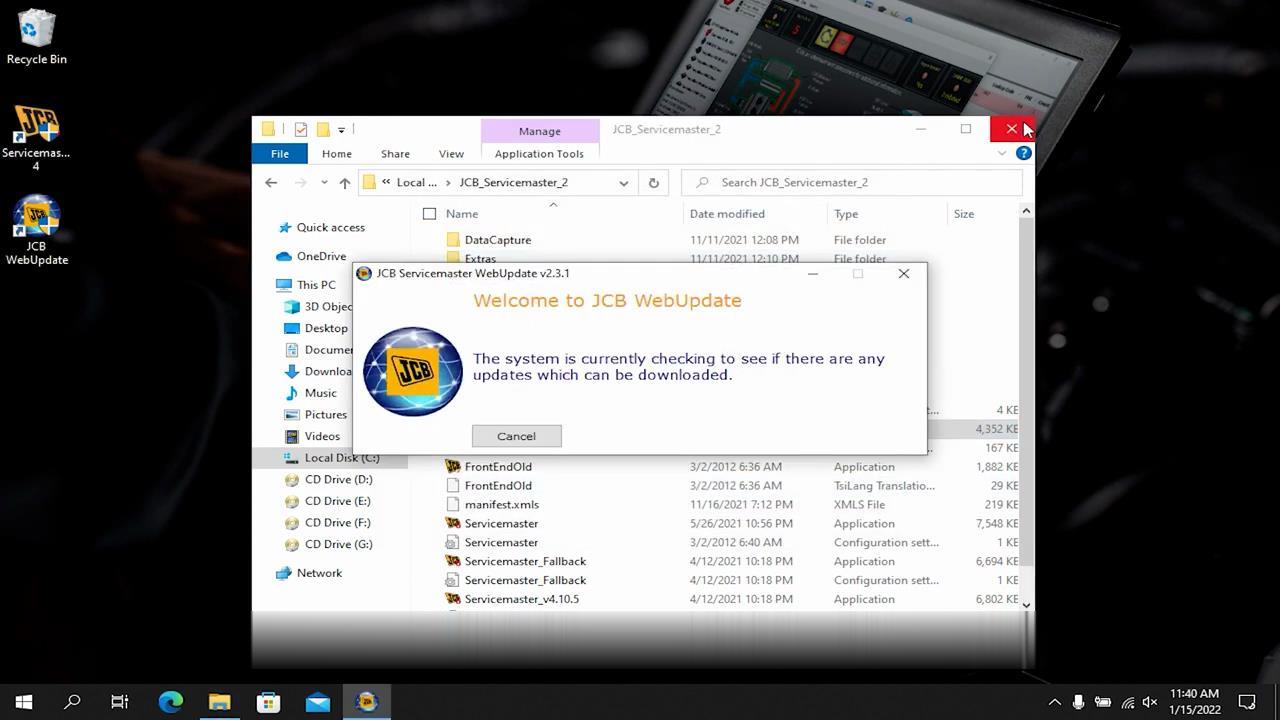Open the JCB WebUpdate desktop shortcut
The image size is (1280, 720).
click(x=36, y=231)
